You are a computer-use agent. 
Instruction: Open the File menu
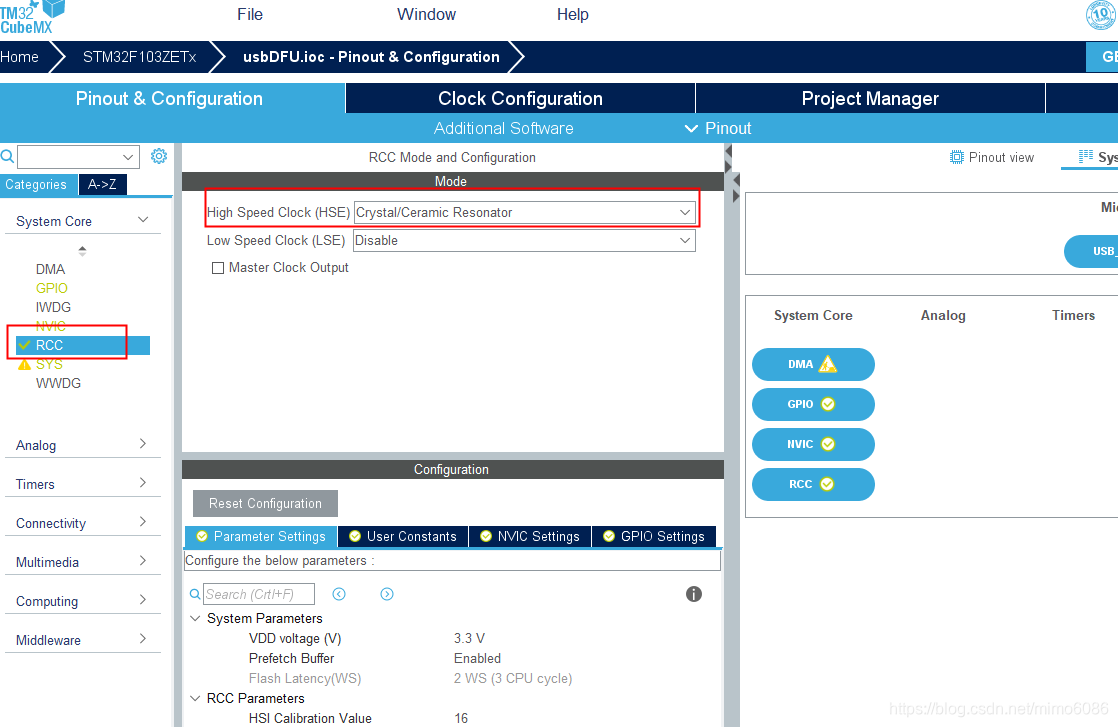[x=250, y=14]
